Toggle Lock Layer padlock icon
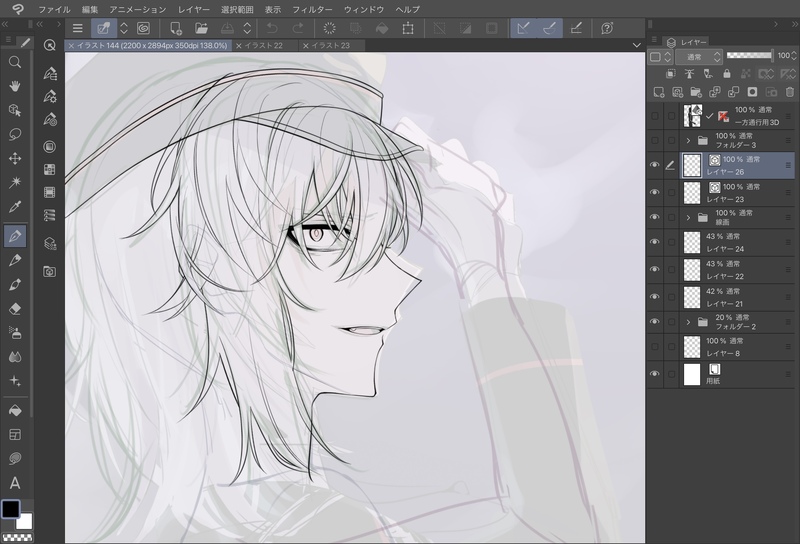Screen dimensions: 800x544 (727, 73)
